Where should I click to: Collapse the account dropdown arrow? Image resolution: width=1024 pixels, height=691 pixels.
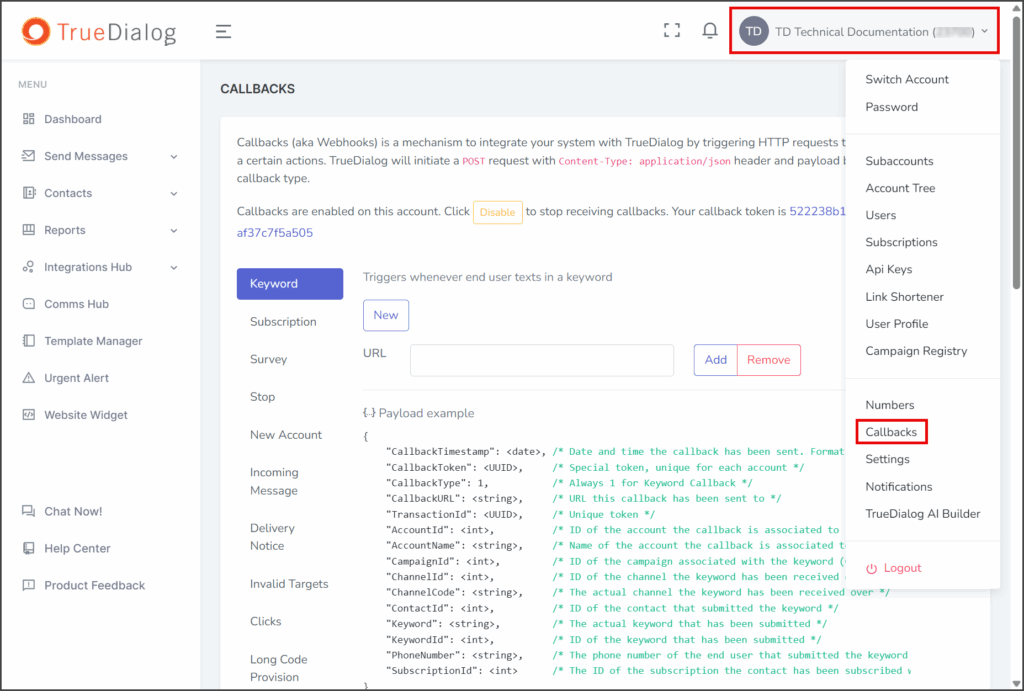coord(985,31)
